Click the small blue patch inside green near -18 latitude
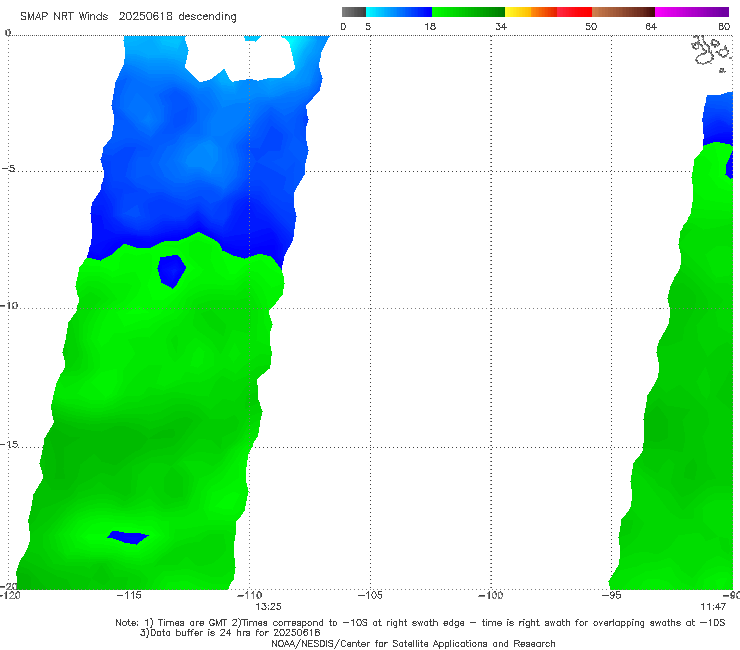Image resolution: width=740 pixels, height=650 pixels. pyautogui.click(x=128, y=537)
